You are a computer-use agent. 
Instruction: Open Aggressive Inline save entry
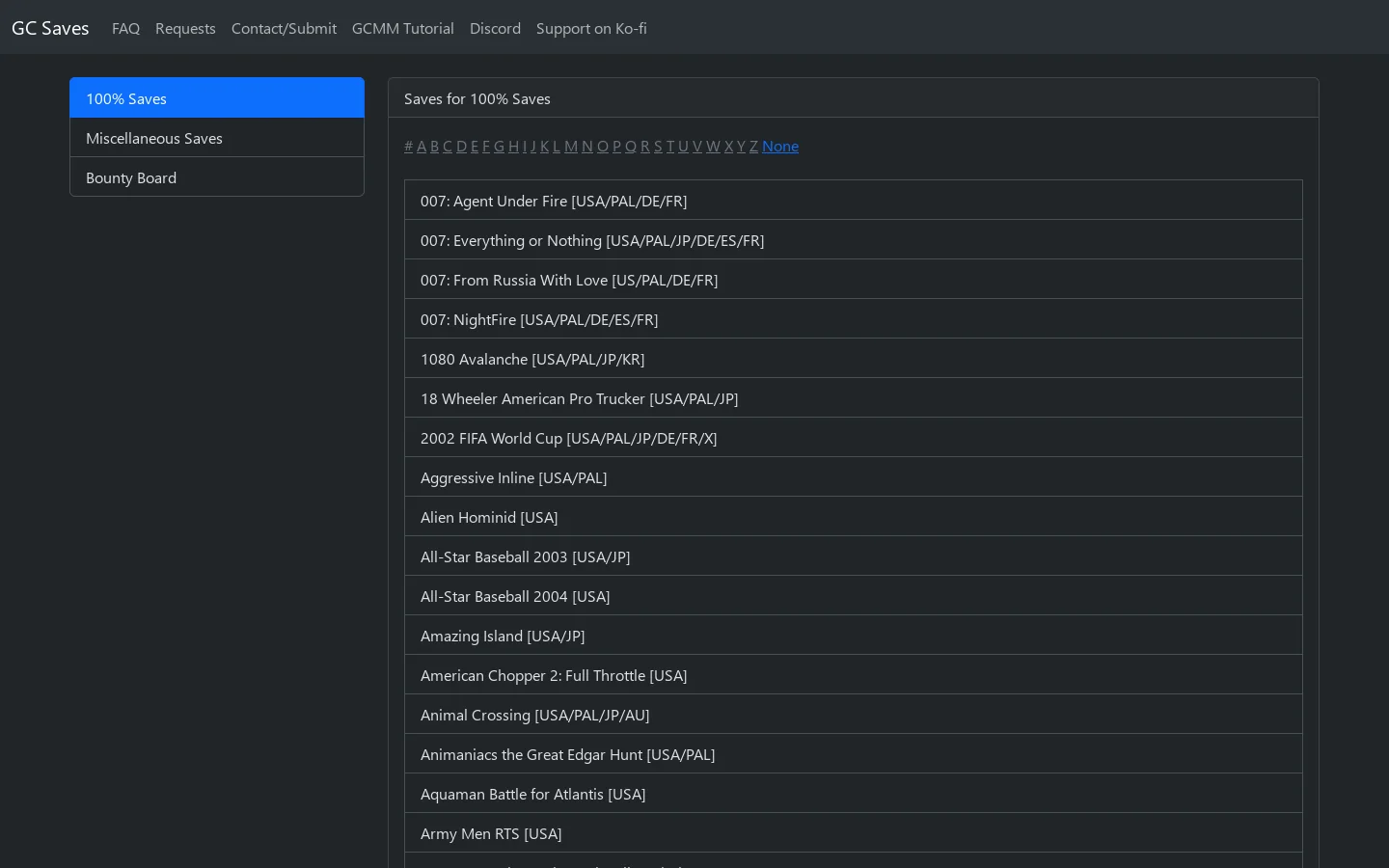854,477
